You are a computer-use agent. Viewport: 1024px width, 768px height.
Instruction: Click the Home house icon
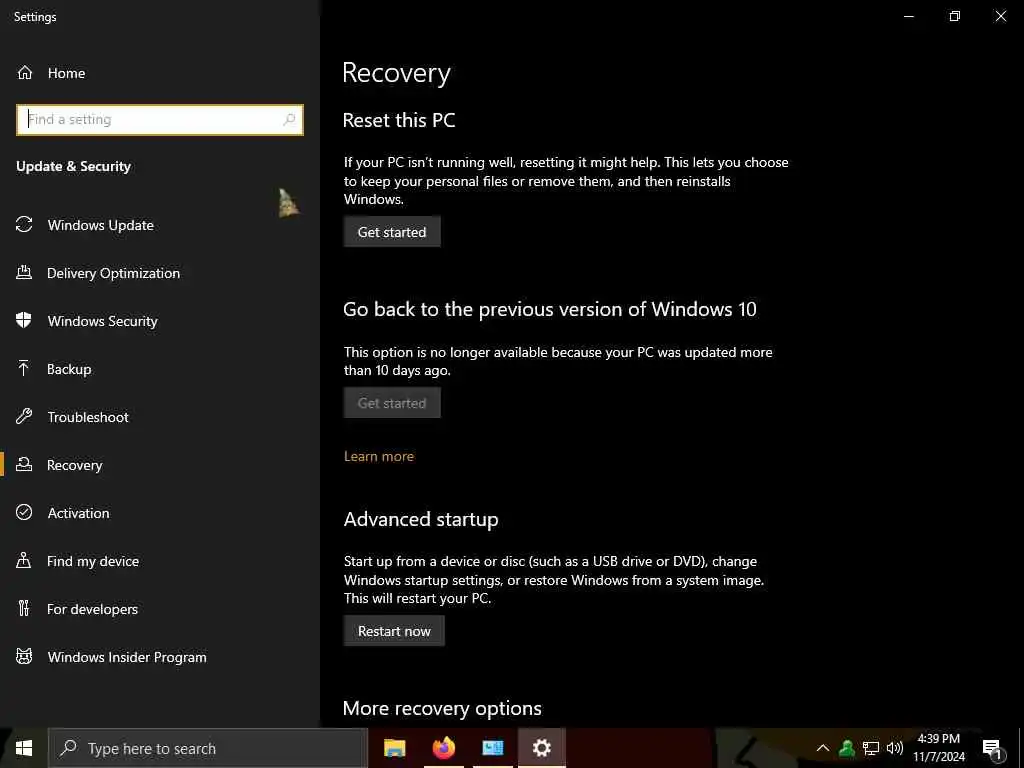click(x=25, y=72)
